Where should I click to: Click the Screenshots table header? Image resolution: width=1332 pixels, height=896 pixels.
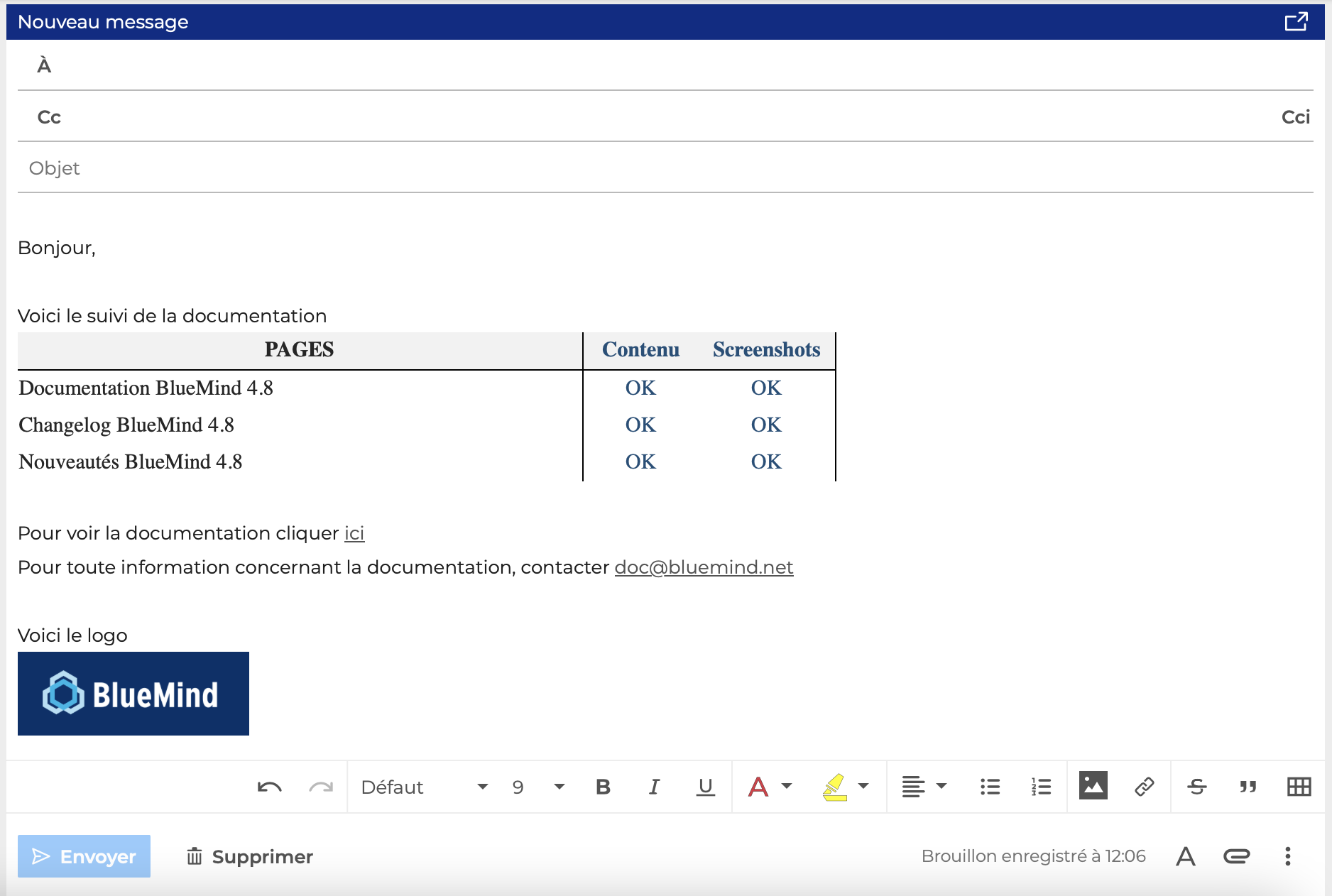766,349
